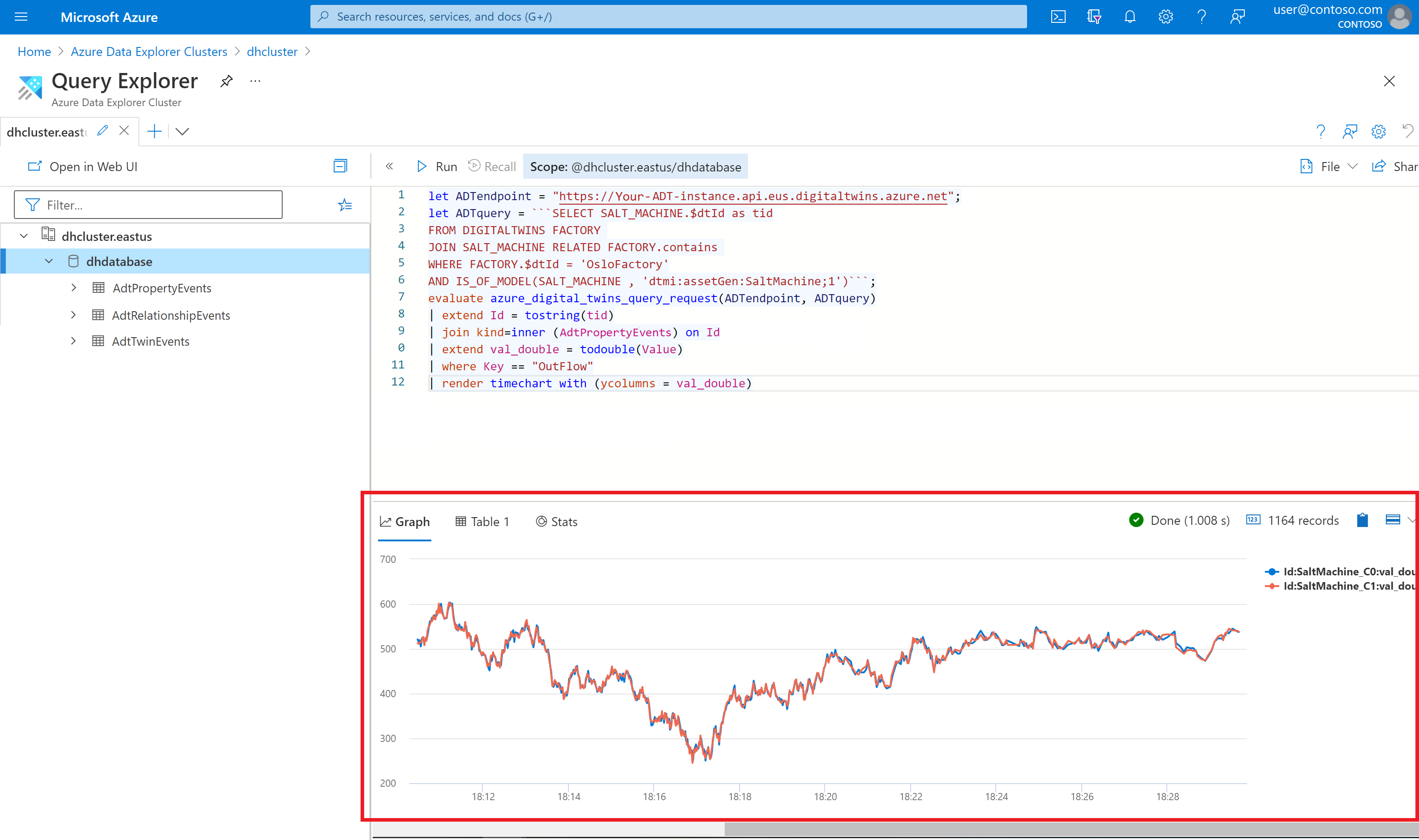
Task: Click the Azure search bar
Action: click(668, 17)
